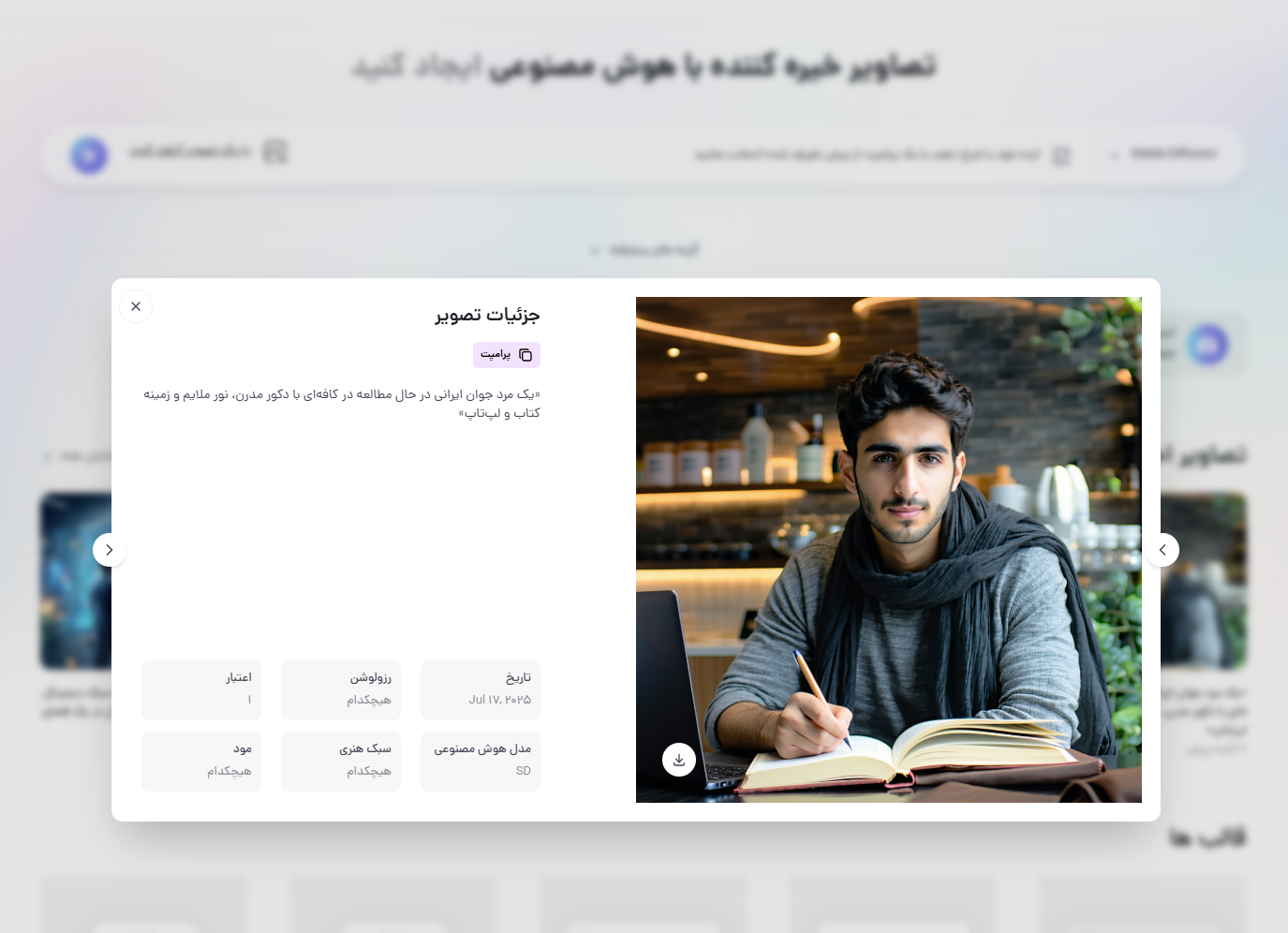Viewport: 1288px width, 933px height.
Task: Select the مدل هوش مصنوعی card
Action: (x=481, y=762)
